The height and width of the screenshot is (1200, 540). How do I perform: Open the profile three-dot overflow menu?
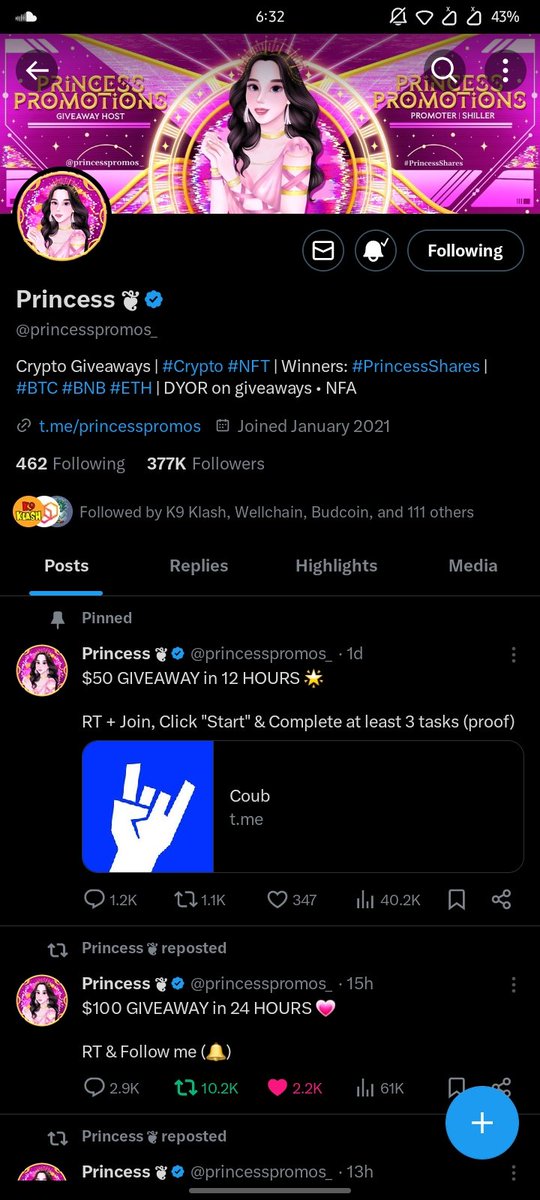(x=506, y=70)
